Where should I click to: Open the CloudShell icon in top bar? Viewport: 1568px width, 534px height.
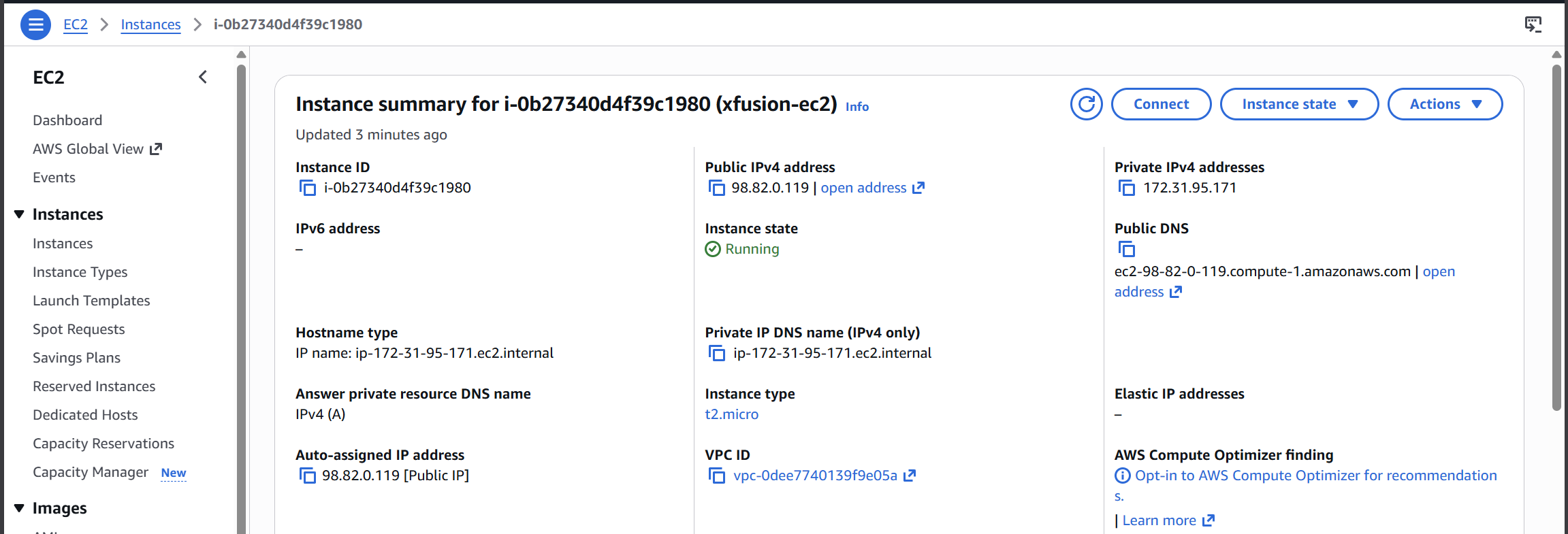[1533, 24]
